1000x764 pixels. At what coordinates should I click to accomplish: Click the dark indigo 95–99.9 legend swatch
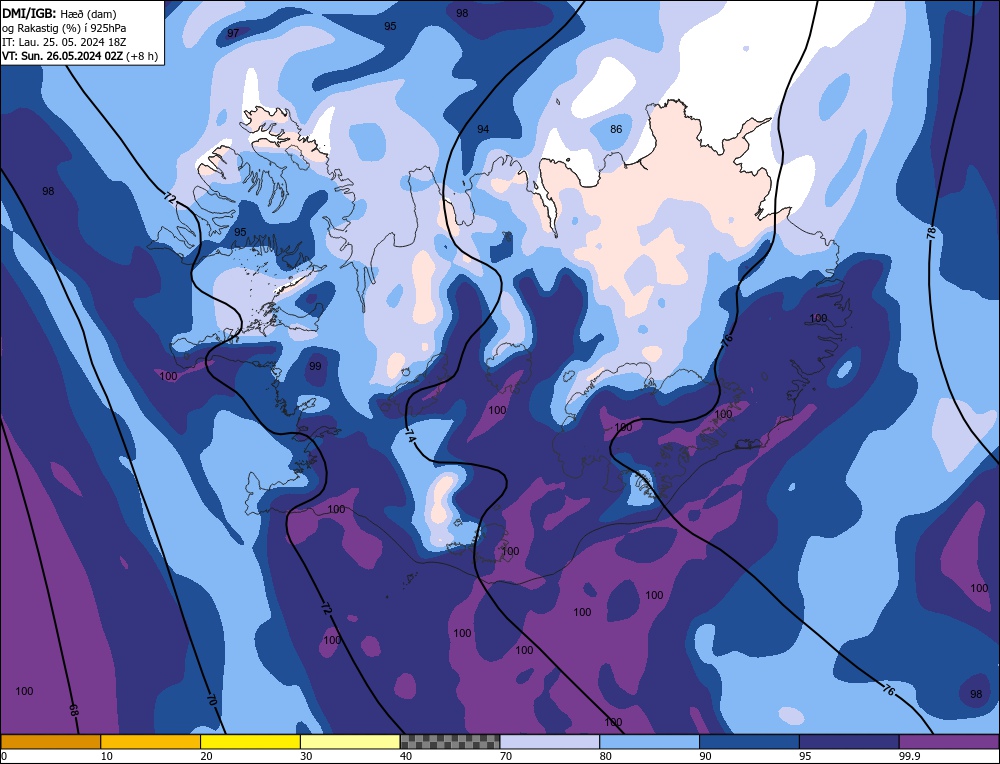tap(849, 741)
